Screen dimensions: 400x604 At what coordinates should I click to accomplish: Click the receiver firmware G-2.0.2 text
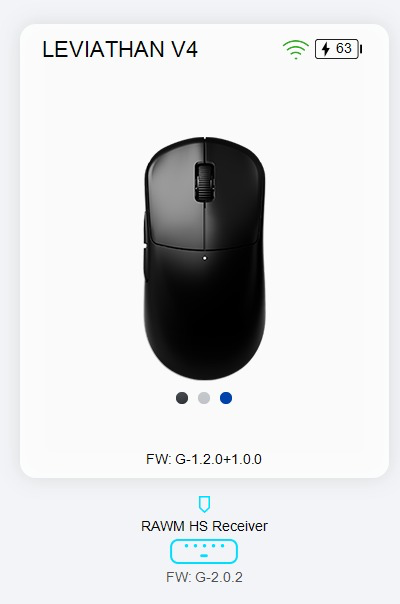click(204, 577)
